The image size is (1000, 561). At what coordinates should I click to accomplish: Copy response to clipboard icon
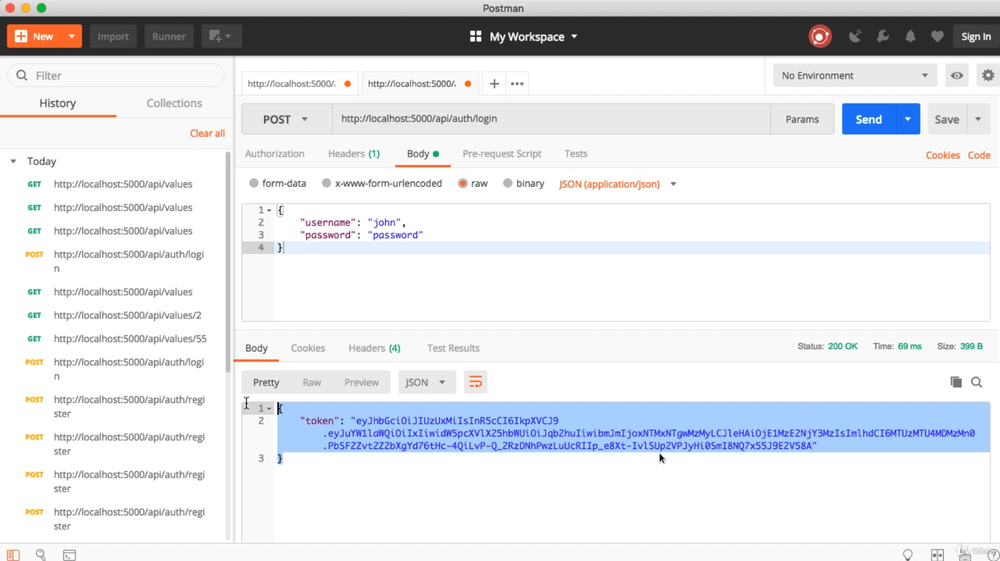pos(956,382)
